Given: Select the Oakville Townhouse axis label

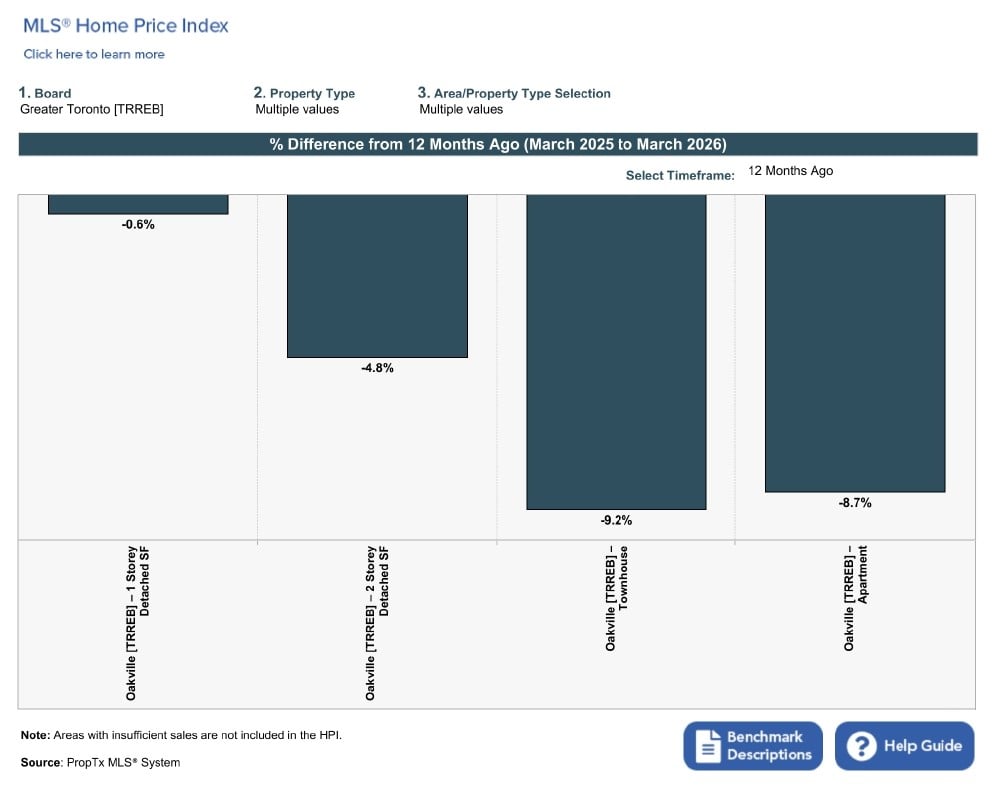Looking at the screenshot, I should click(616, 600).
